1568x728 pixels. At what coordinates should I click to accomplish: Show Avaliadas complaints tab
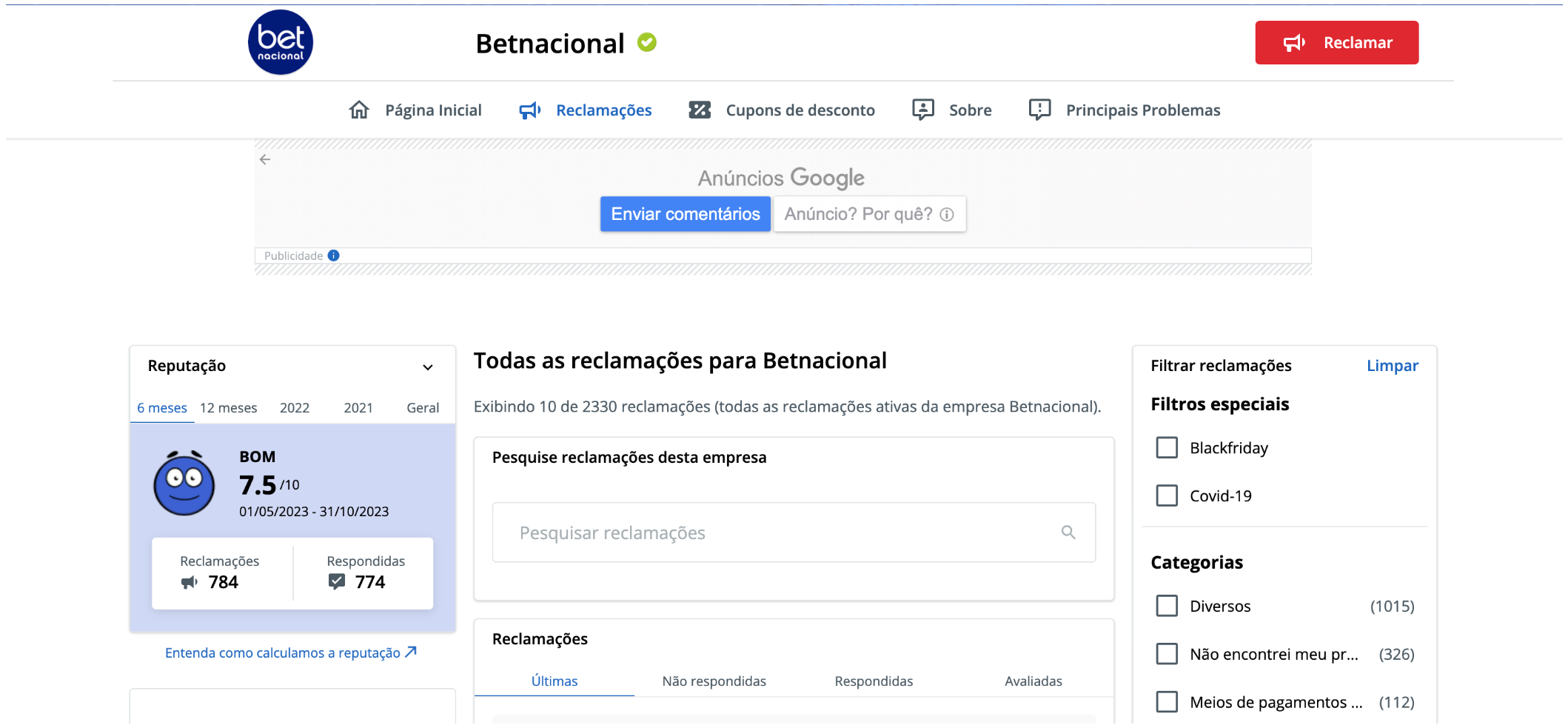[x=1033, y=681]
